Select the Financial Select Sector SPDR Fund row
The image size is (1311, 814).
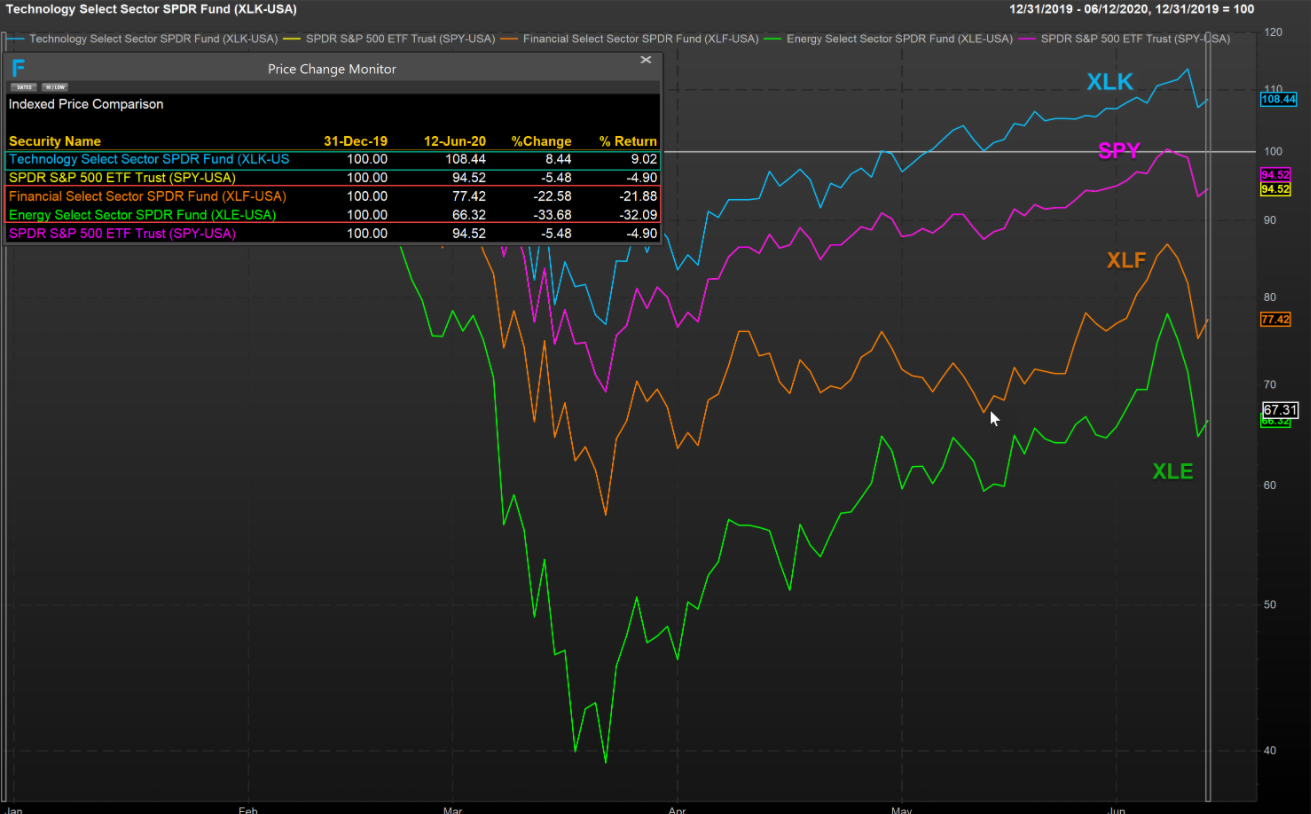(333, 196)
